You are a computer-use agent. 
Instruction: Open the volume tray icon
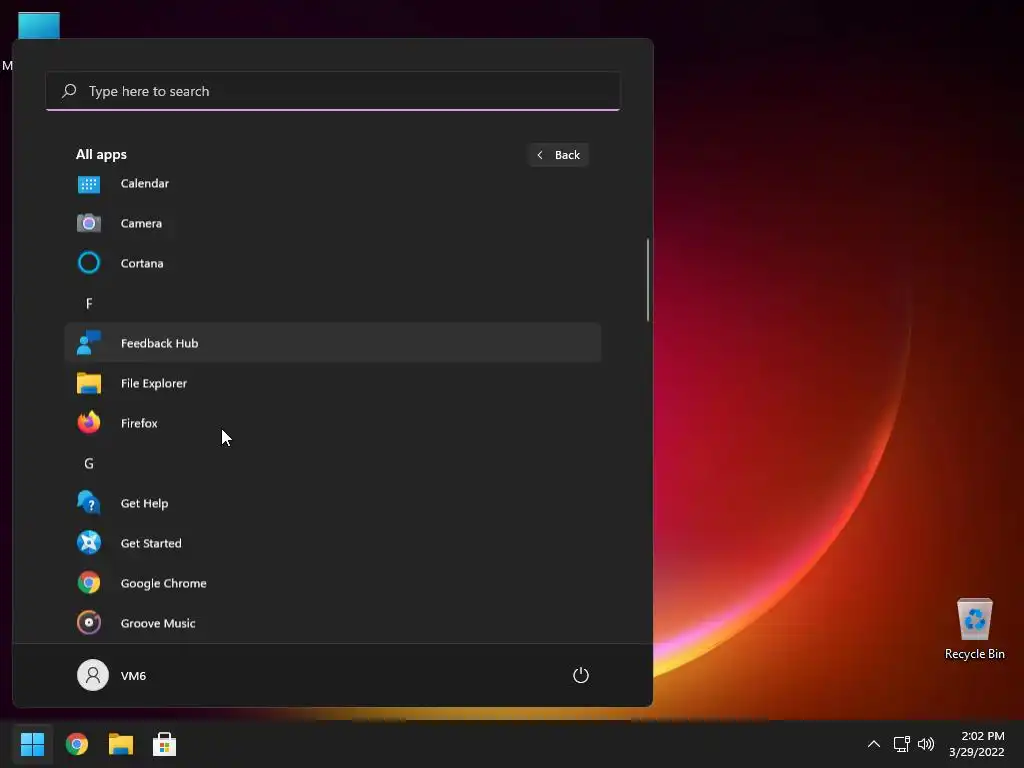[925, 744]
